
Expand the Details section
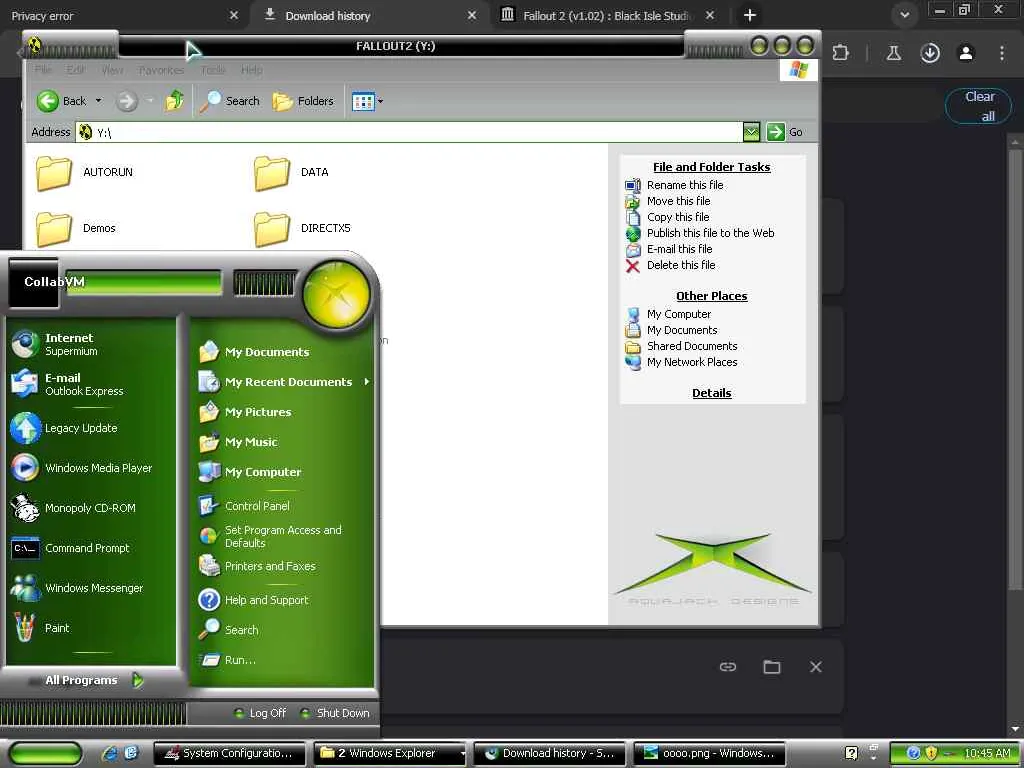point(711,393)
